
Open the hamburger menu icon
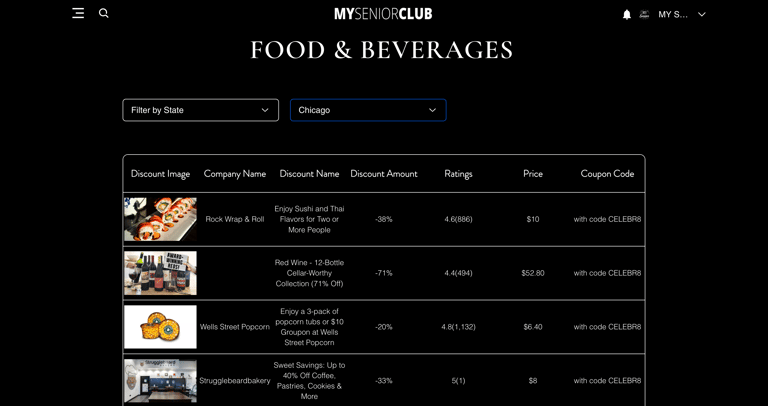[78, 13]
